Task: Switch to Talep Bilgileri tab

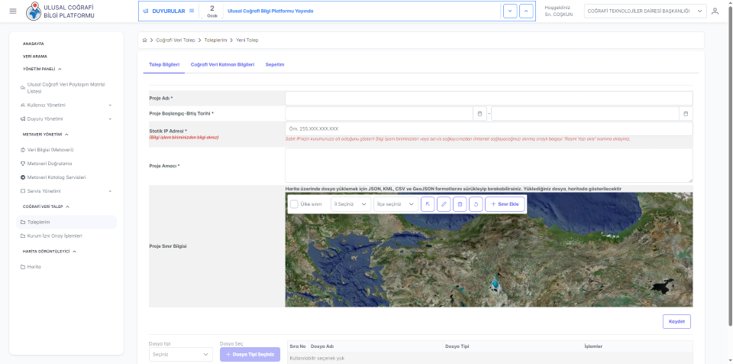Action: click(x=164, y=64)
